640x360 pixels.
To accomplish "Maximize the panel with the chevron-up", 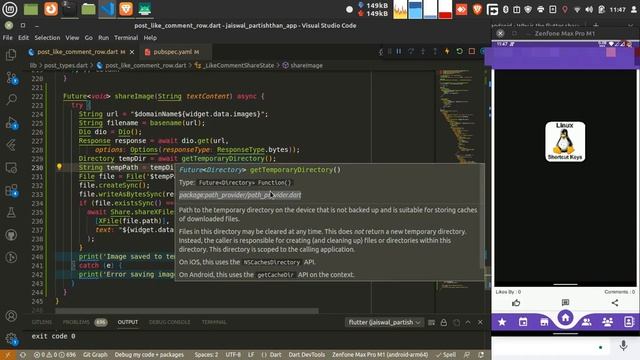I will pyautogui.click(x=468, y=322).
